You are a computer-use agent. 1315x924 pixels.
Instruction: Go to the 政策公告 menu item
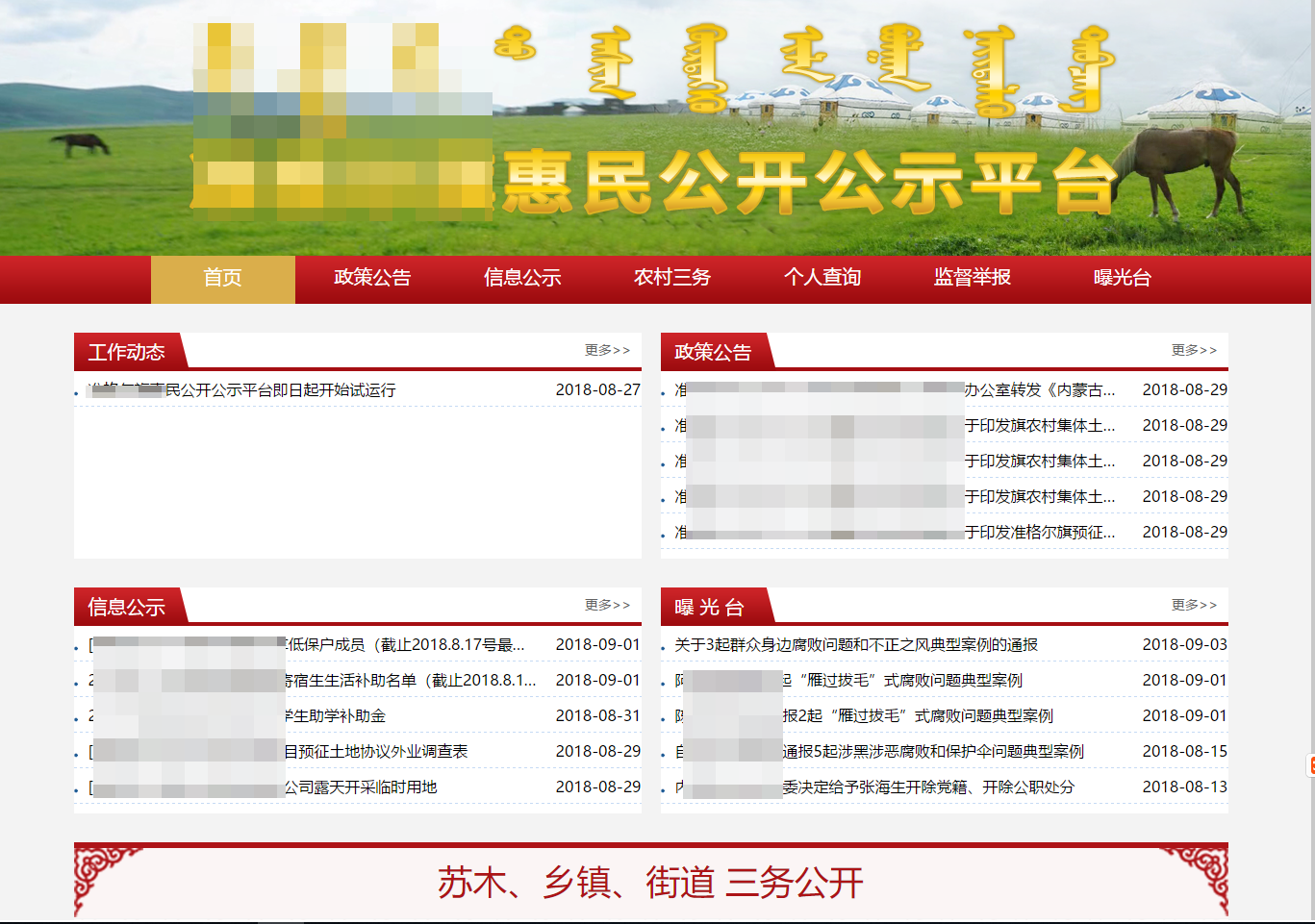372,278
